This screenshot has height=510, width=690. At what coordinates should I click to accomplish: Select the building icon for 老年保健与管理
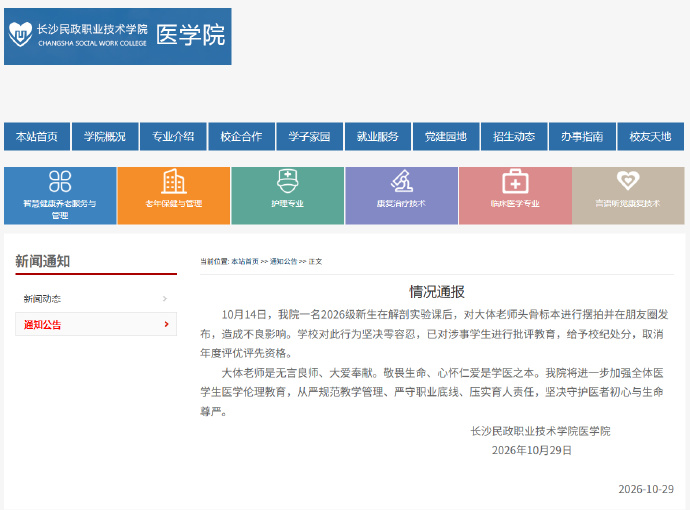coord(174,181)
